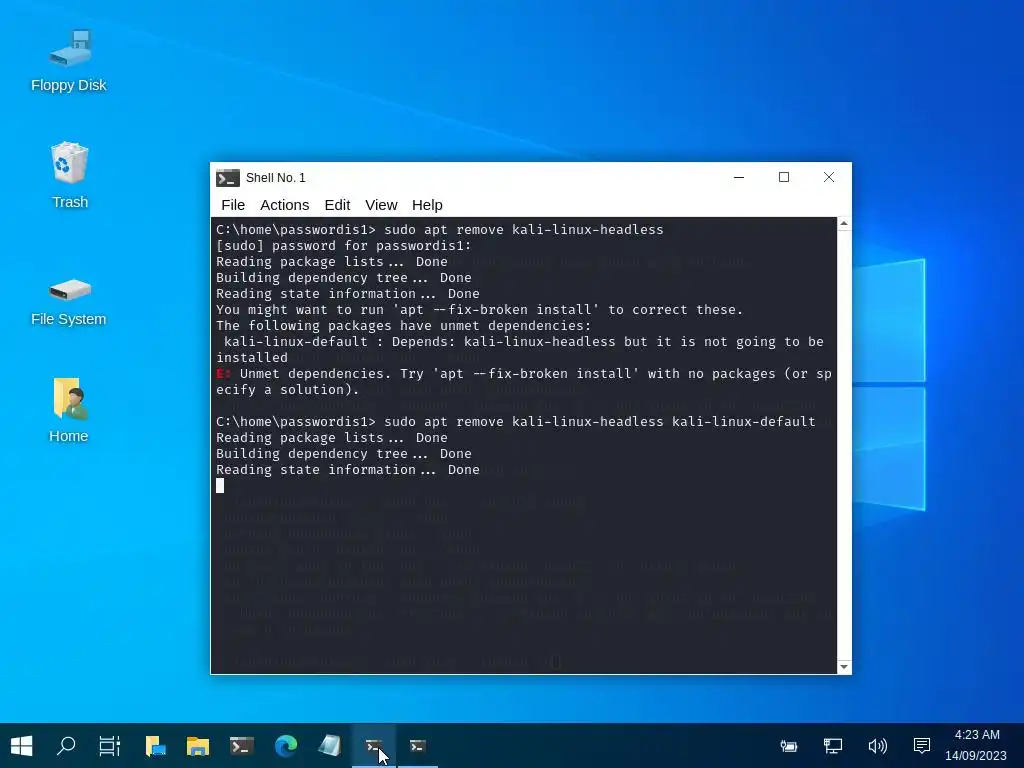Click the 'Shell No. 1' window title

click(276, 178)
